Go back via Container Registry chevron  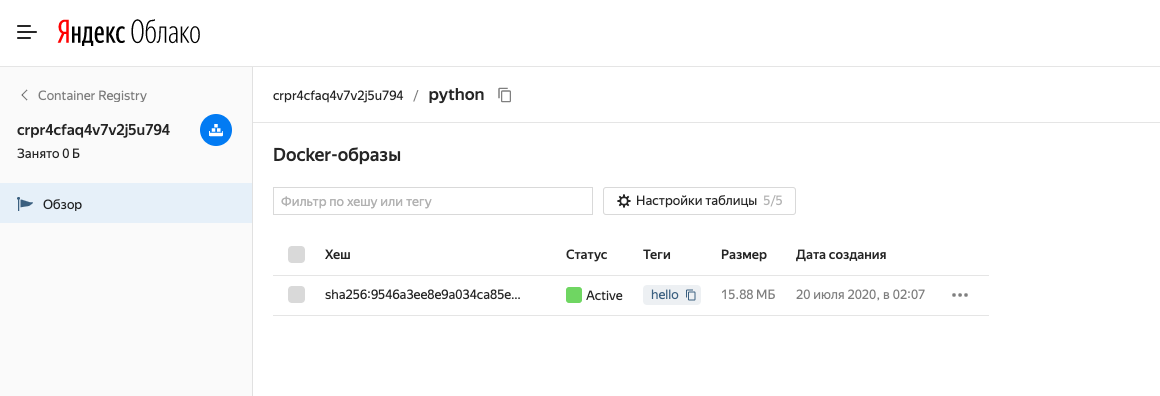point(24,95)
